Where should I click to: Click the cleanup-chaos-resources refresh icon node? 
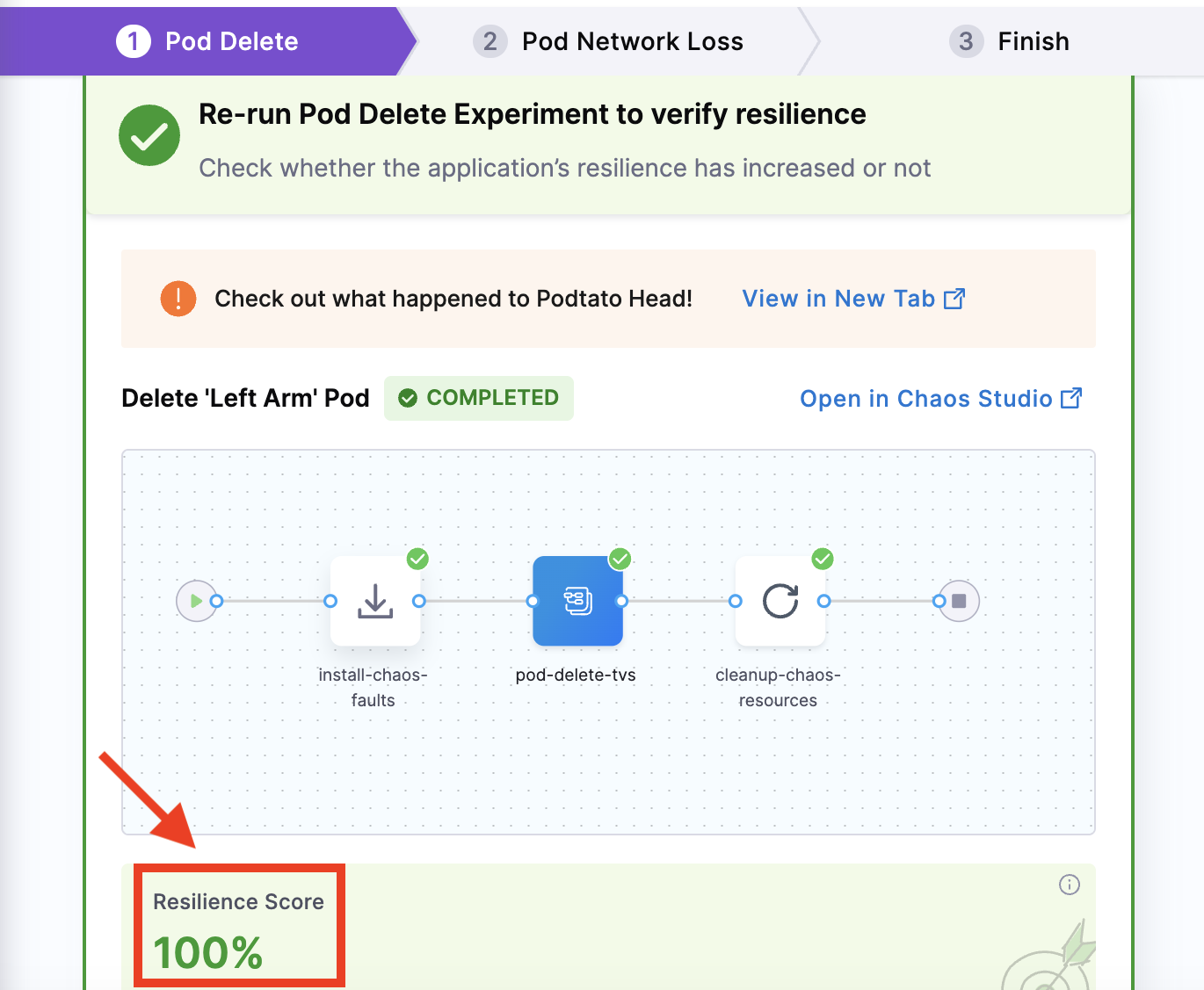coord(780,601)
